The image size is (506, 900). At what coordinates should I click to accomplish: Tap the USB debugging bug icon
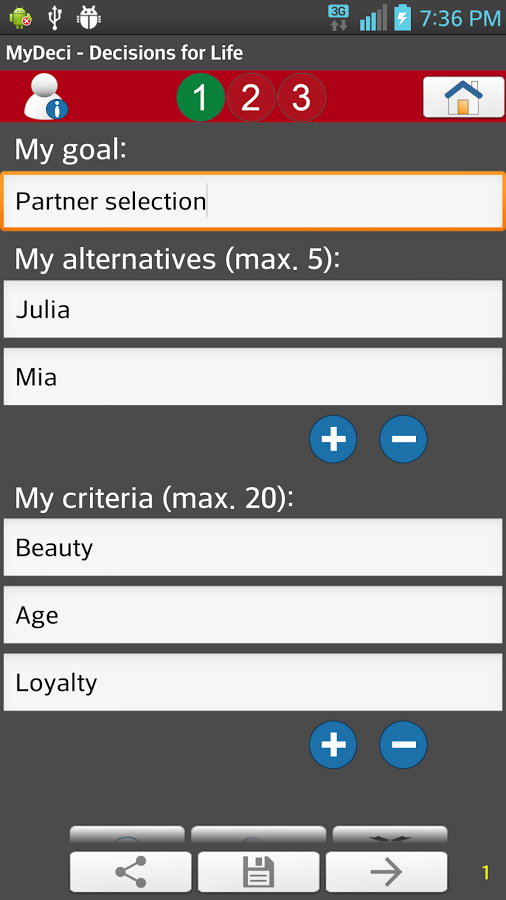pyautogui.click(x=88, y=18)
